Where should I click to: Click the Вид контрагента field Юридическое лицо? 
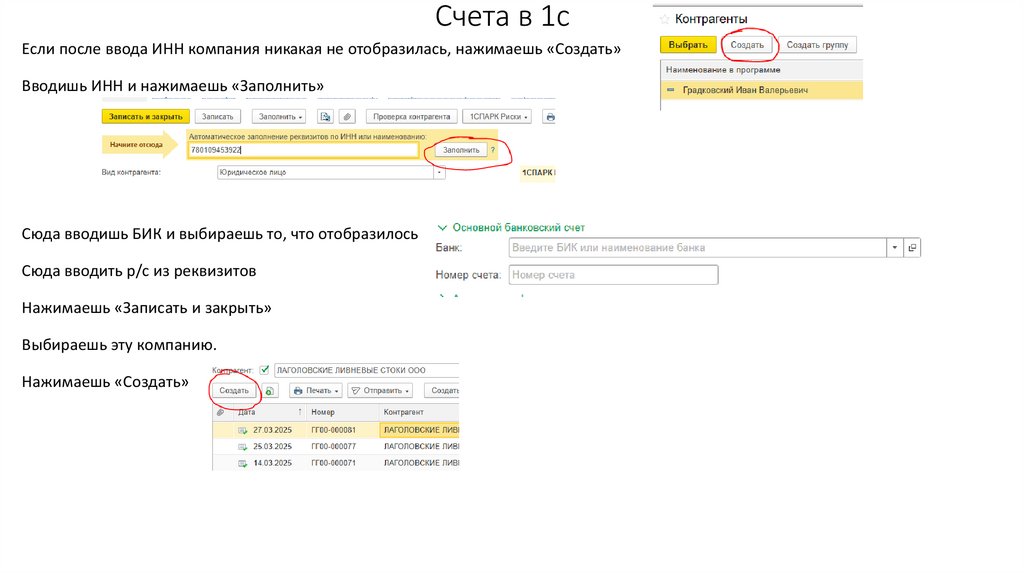point(325,172)
